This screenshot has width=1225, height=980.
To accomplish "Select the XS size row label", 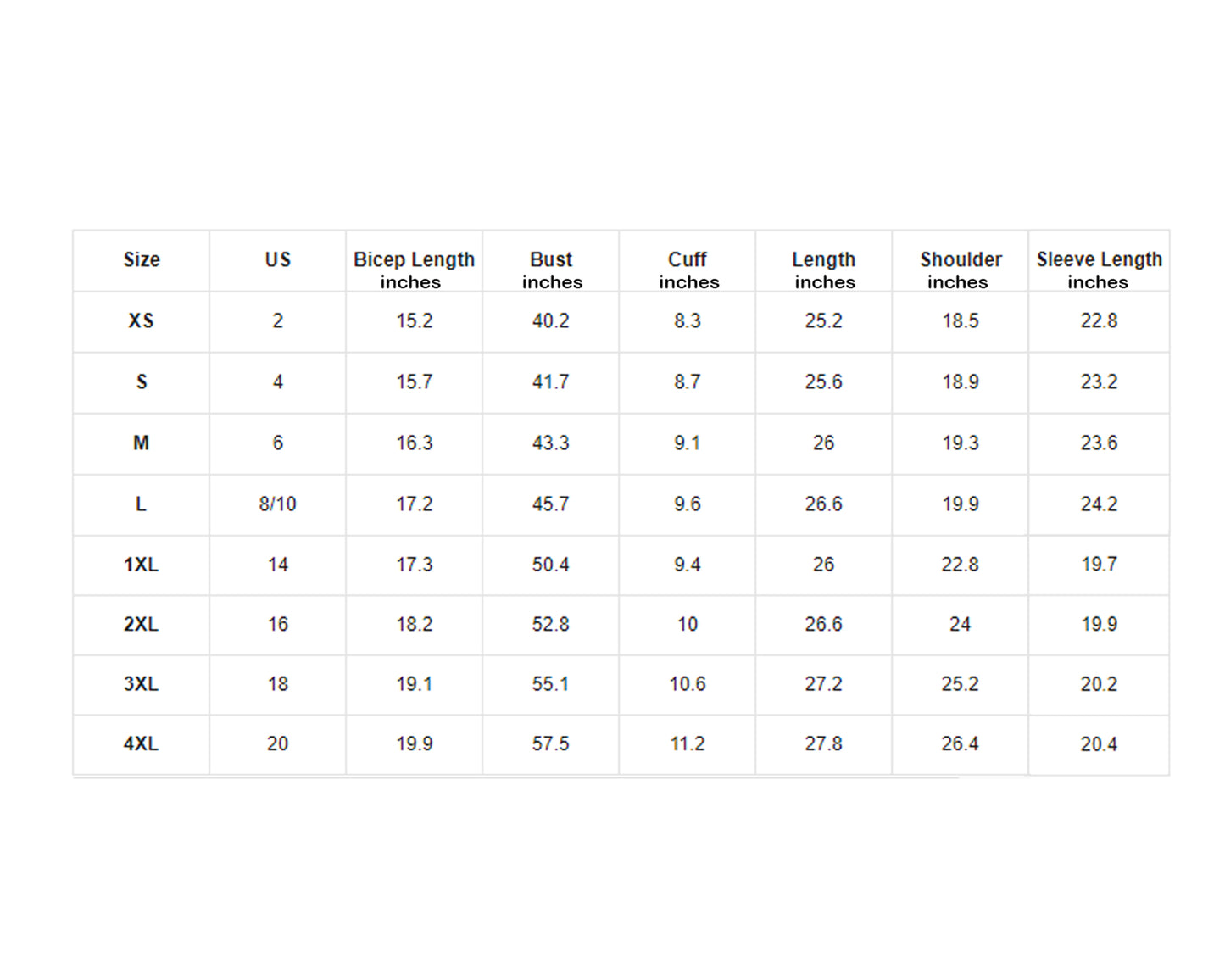I will pyautogui.click(x=142, y=321).
